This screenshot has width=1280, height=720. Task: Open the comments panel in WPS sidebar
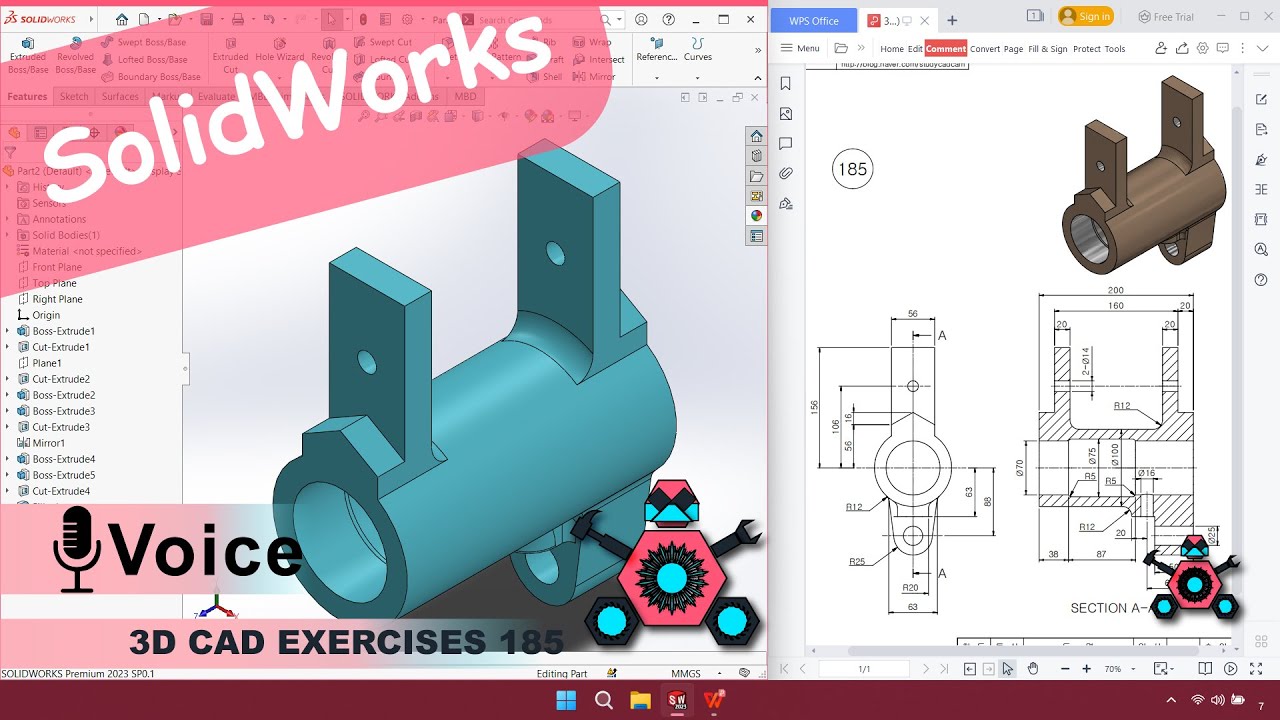pos(786,144)
